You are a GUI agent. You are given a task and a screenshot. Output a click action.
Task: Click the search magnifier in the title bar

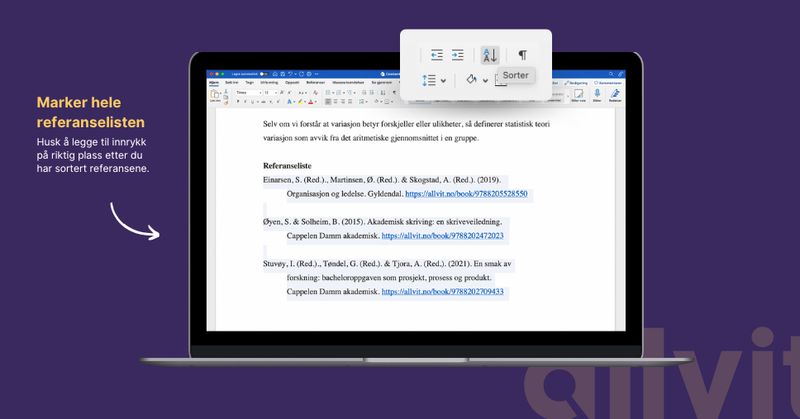[x=611, y=74]
